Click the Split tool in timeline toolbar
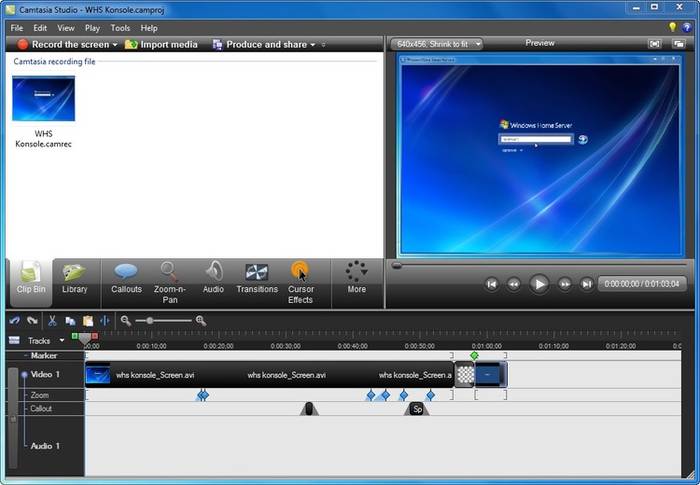 (x=105, y=321)
